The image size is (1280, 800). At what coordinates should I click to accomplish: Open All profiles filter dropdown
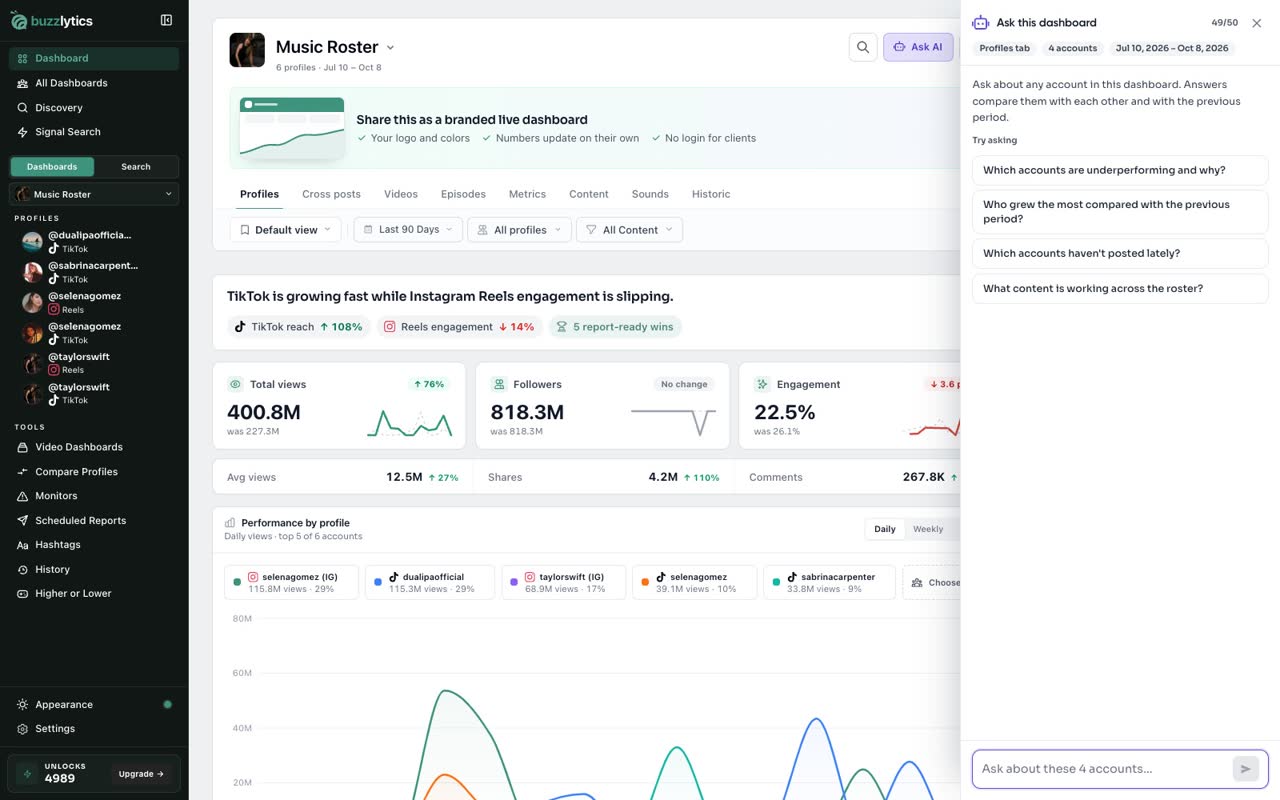pos(520,230)
